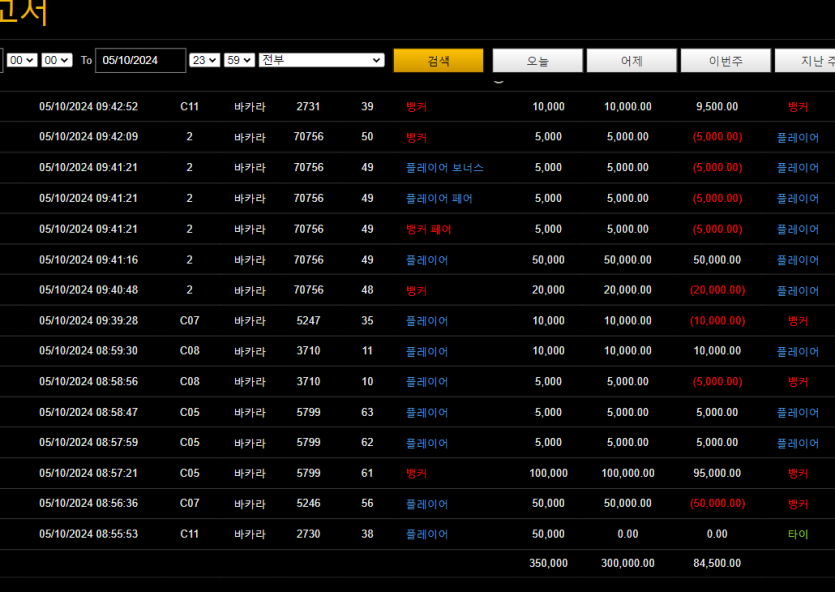
Task: Click the 95,000.00 win amount cell
Action: 717,473
